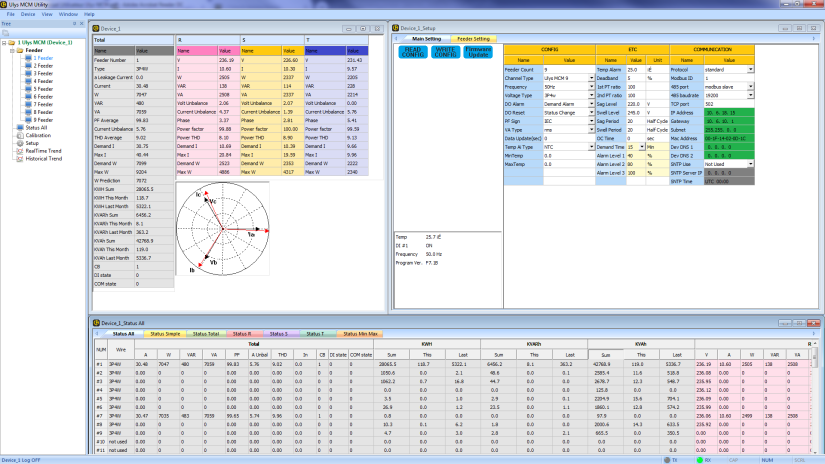Click the Device_1_Setup window title icon
825x464 pixels.
(x=396, y=28)
